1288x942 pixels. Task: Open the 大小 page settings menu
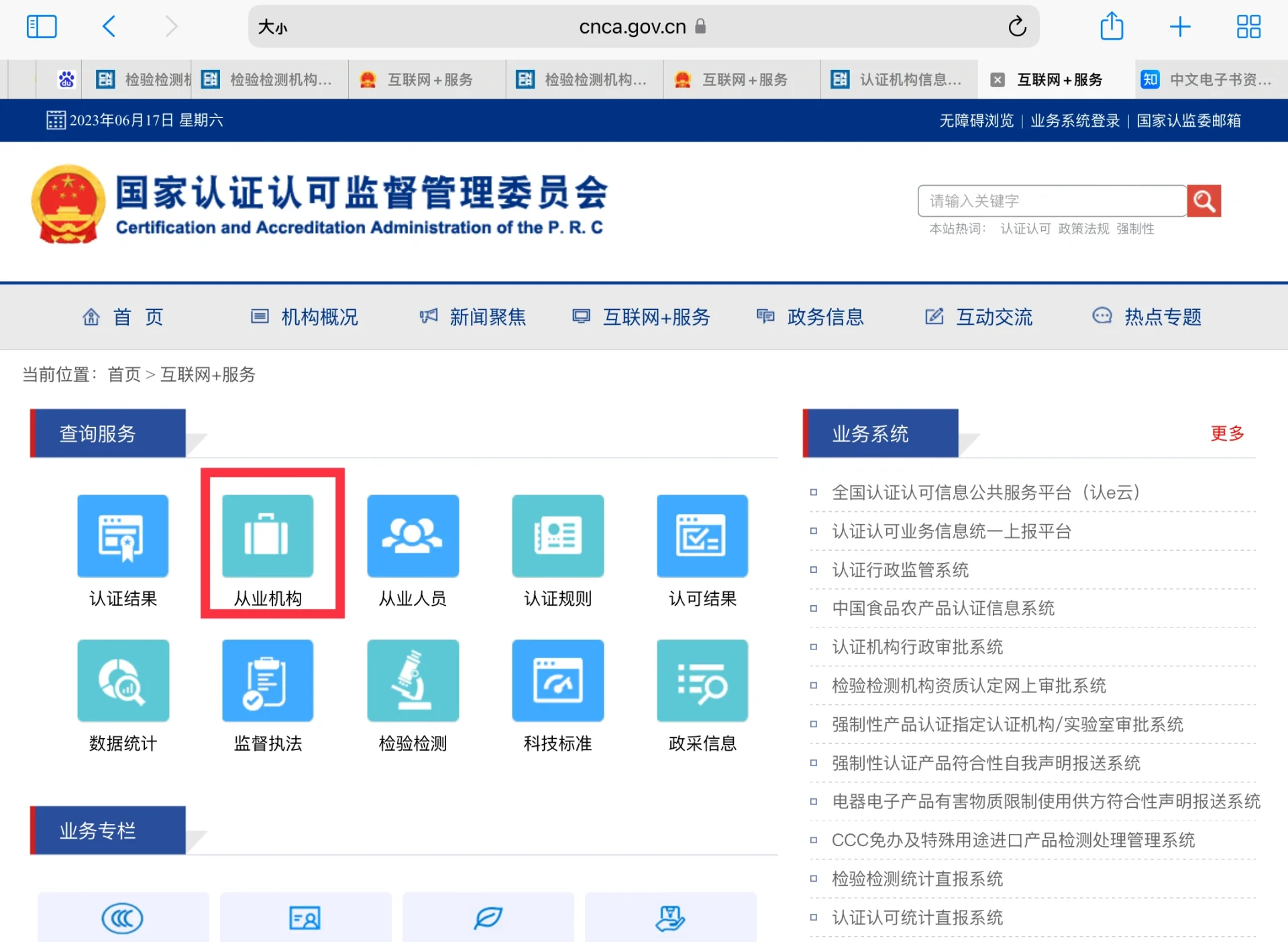pyautogui.click(x=273, y=27)
